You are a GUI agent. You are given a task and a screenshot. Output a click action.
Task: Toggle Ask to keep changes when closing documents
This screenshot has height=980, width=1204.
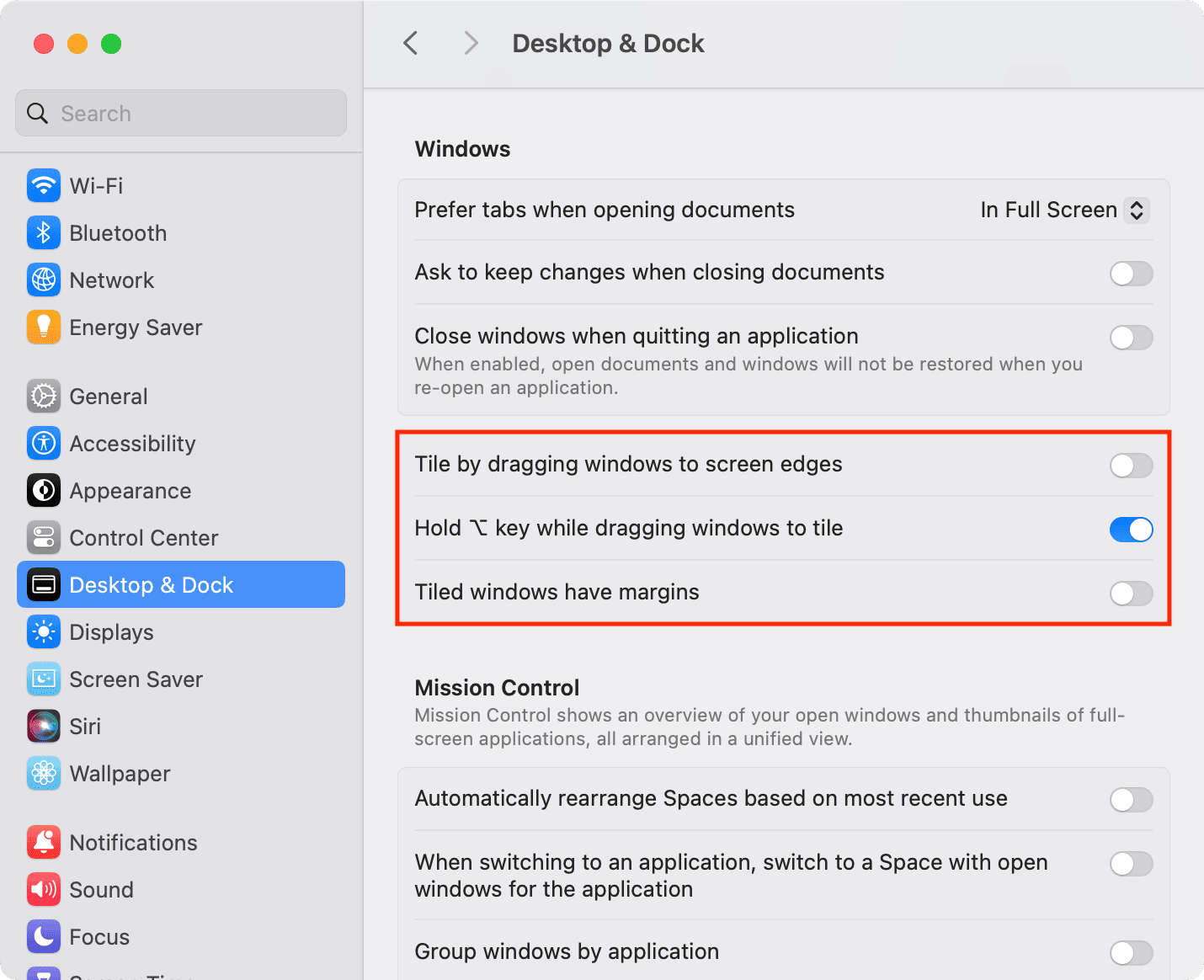point(1131,274)
